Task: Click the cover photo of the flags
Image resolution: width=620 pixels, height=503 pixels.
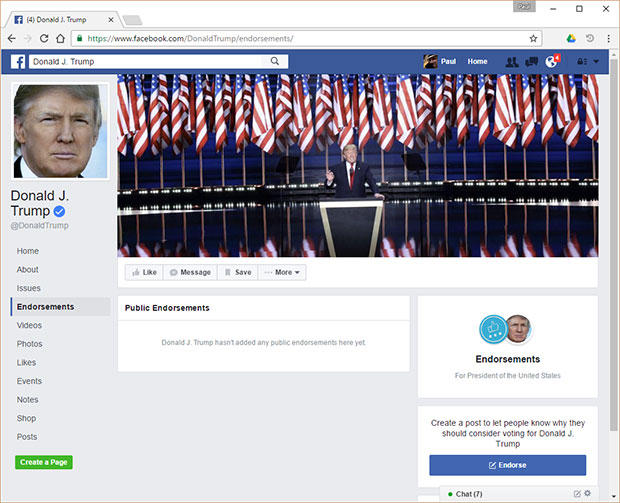Action: point(358,165)
